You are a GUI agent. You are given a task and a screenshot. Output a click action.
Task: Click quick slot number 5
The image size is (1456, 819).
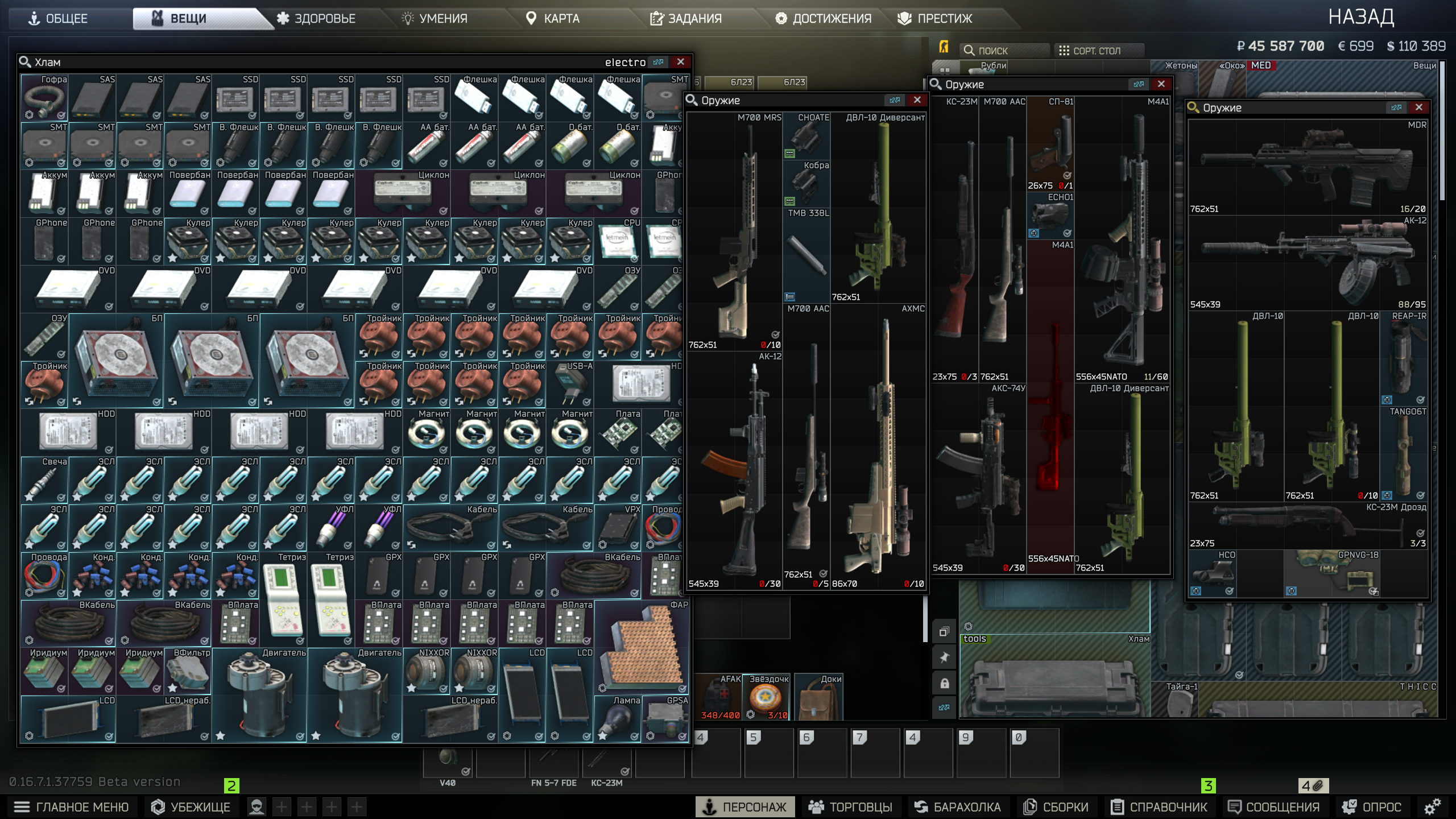[769, 752]
